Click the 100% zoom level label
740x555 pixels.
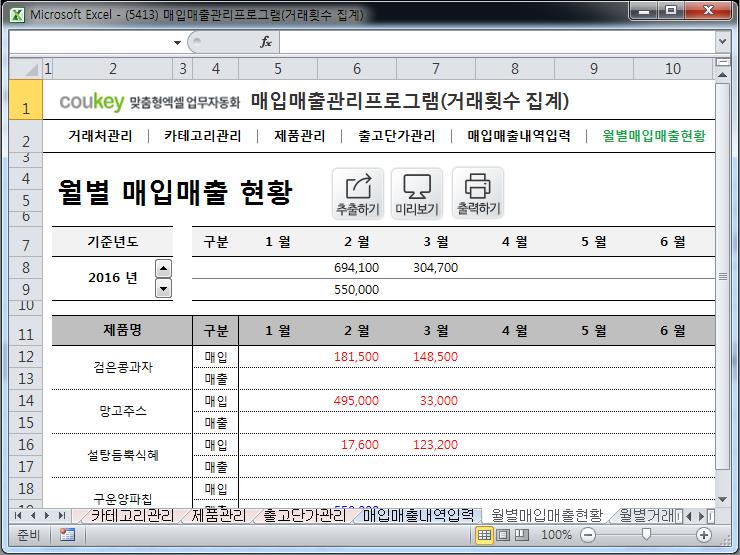pos(556,535)
